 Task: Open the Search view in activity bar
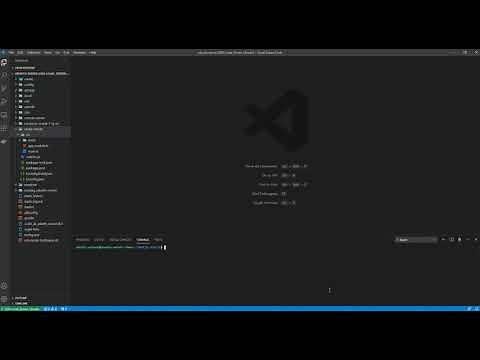point(4,76)
